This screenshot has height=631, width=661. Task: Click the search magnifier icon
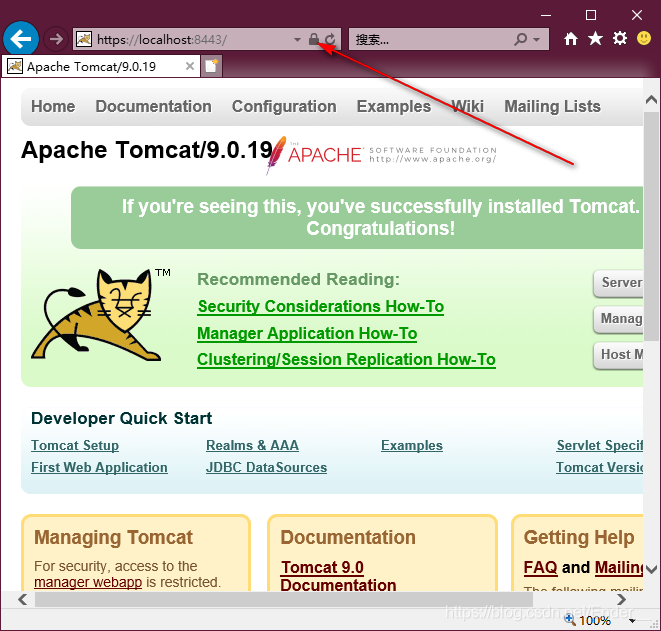[x=521, y=39]
